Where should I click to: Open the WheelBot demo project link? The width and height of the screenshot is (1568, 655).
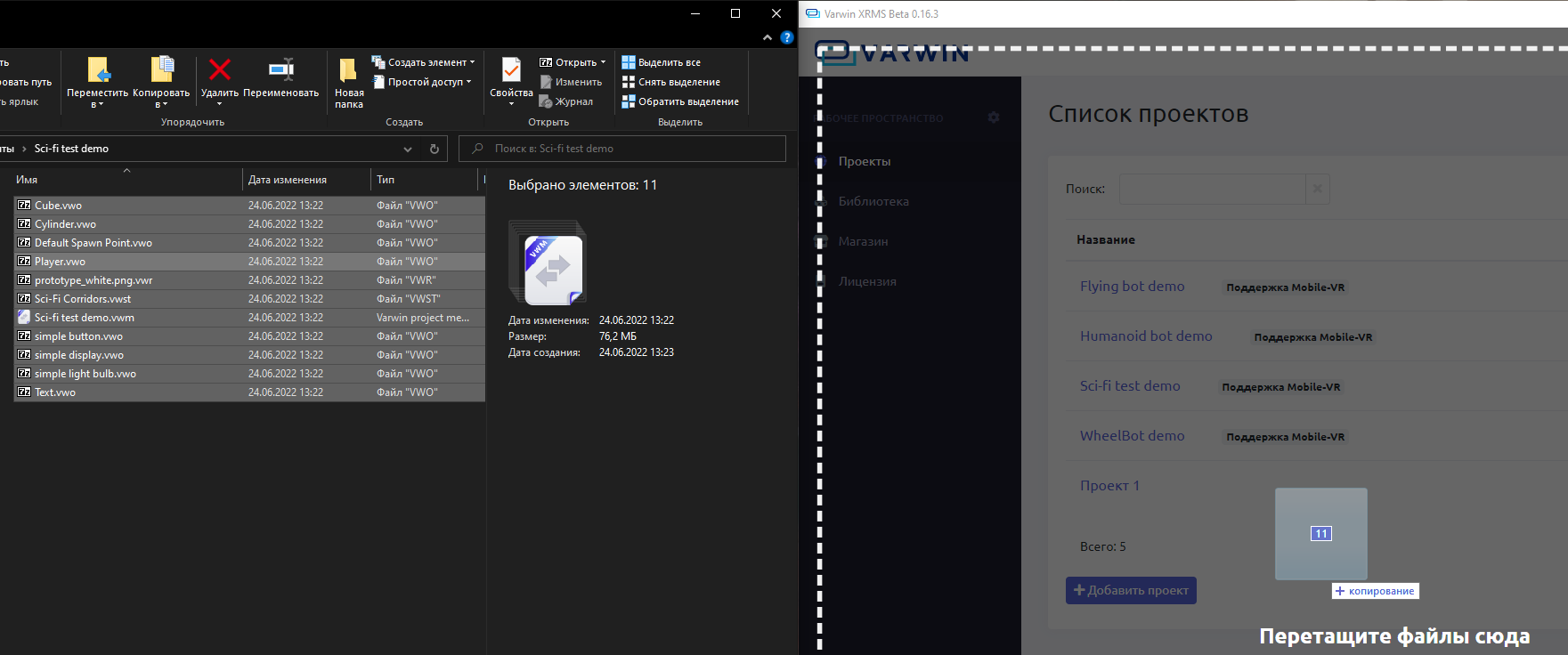click(1132, 436)
